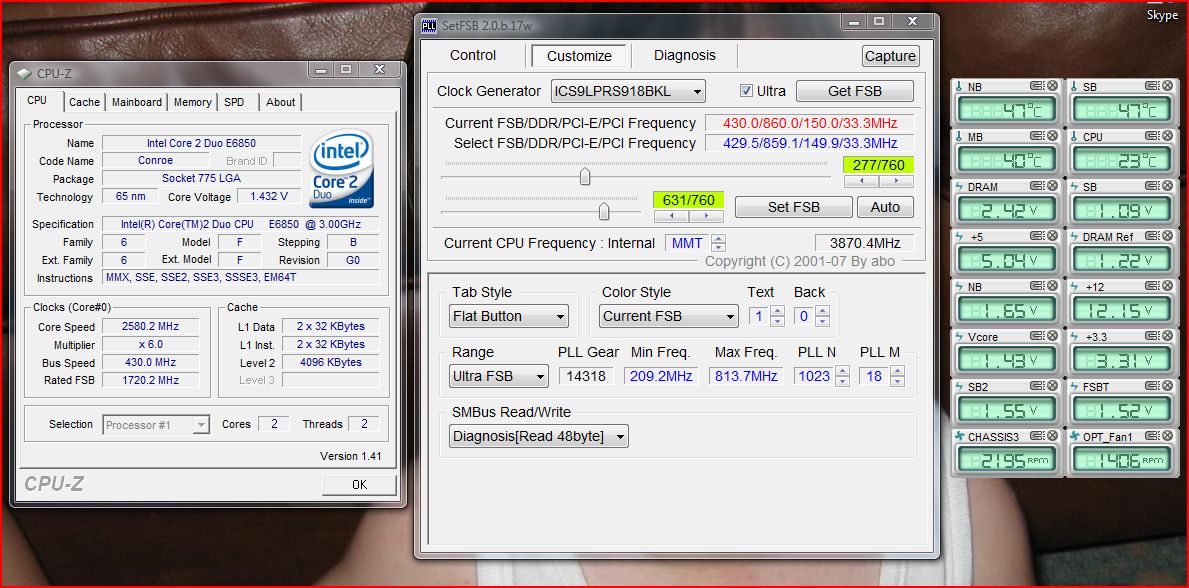Select the Skype desktop shortcut label

pos(1162,15)
